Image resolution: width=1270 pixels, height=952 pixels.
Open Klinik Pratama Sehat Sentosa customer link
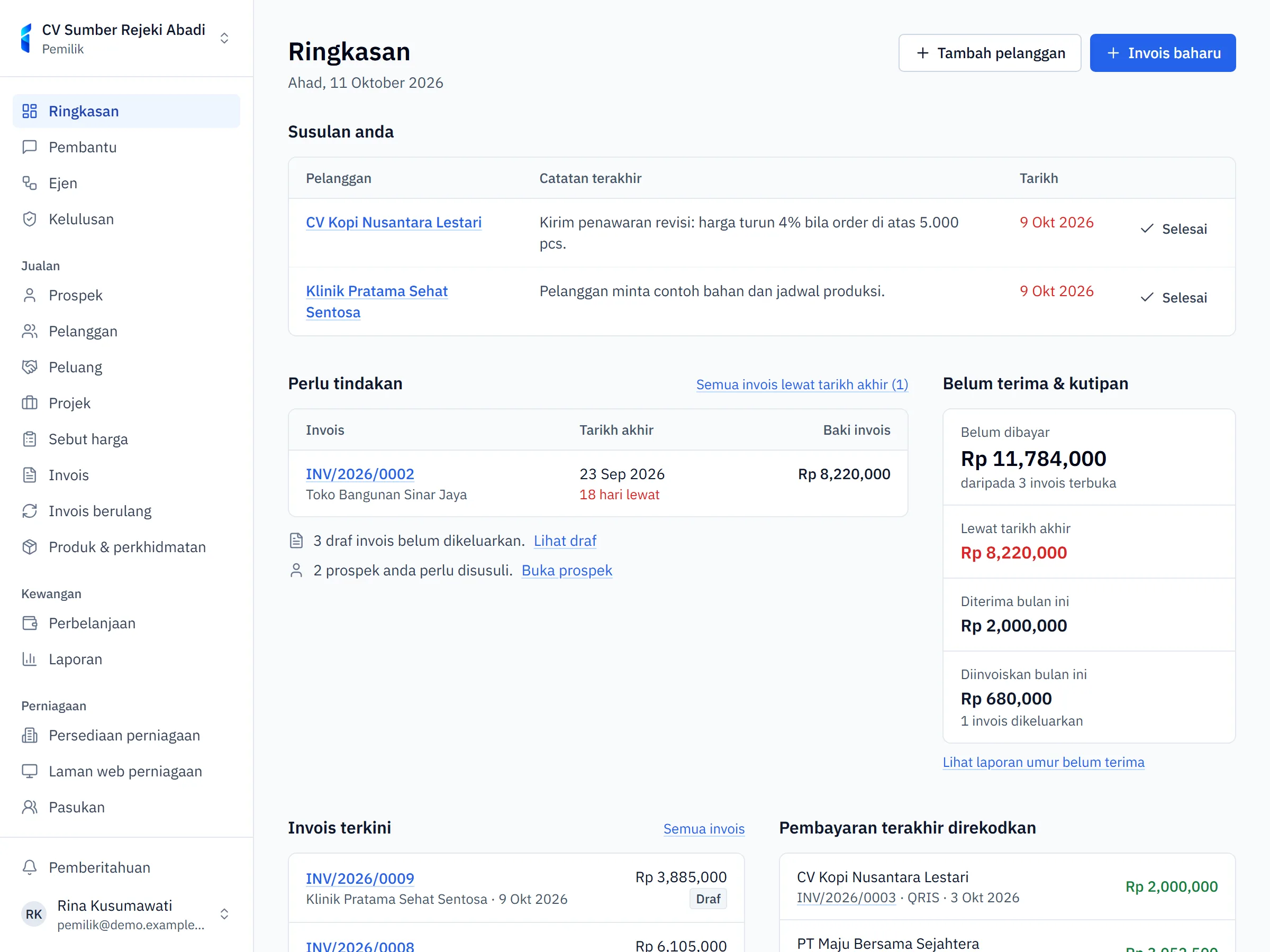(377, 302)
